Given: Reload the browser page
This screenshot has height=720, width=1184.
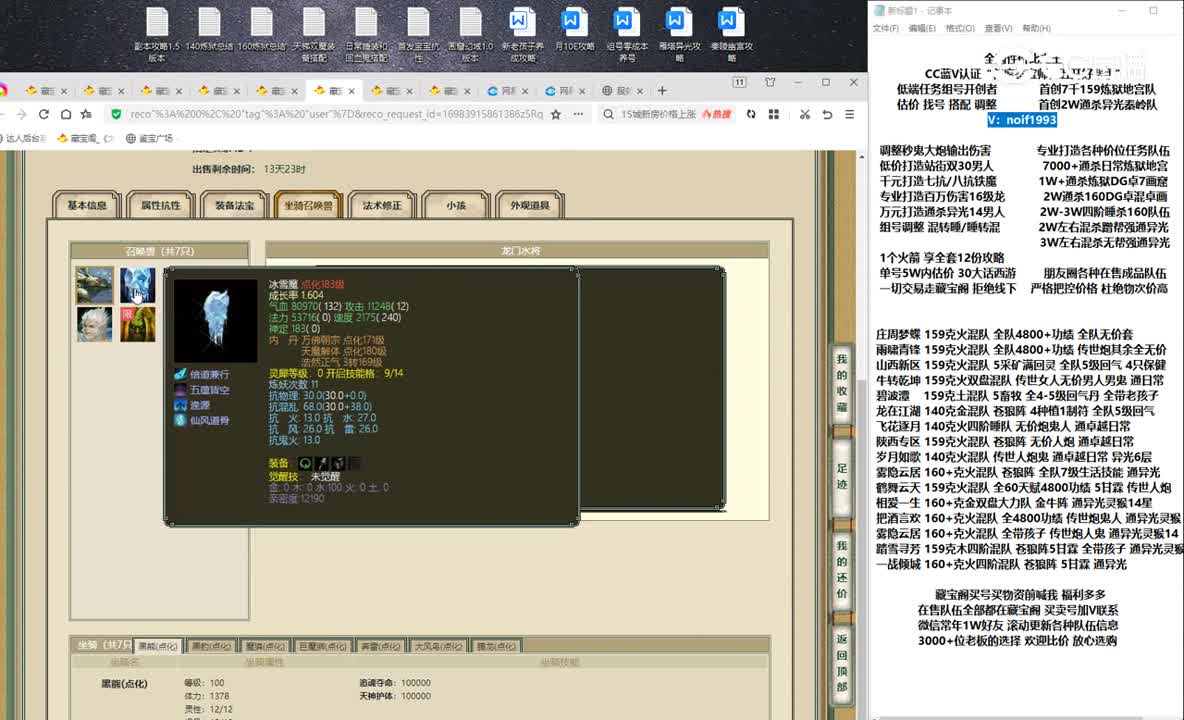Looking at the screenshot, I should [x=44, y=114].
